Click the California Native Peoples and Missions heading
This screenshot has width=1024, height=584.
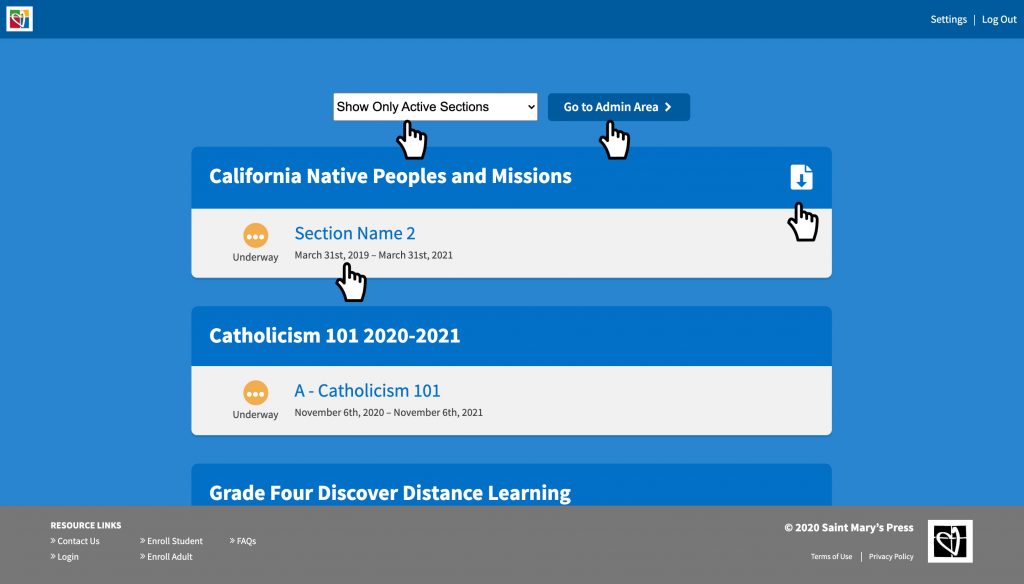[391, 176]
